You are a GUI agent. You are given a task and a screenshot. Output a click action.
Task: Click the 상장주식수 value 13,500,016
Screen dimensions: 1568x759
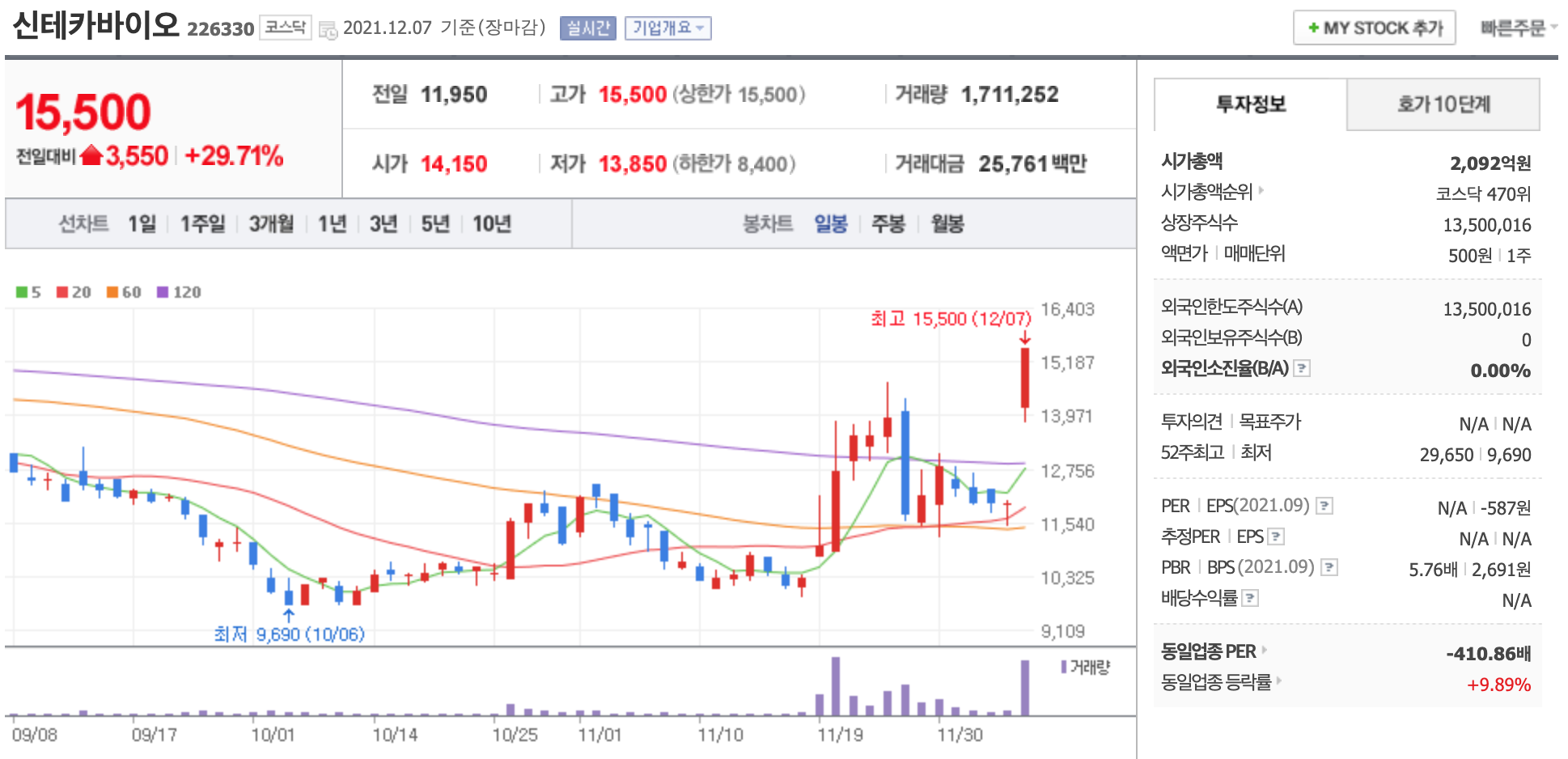point(1487,225)
